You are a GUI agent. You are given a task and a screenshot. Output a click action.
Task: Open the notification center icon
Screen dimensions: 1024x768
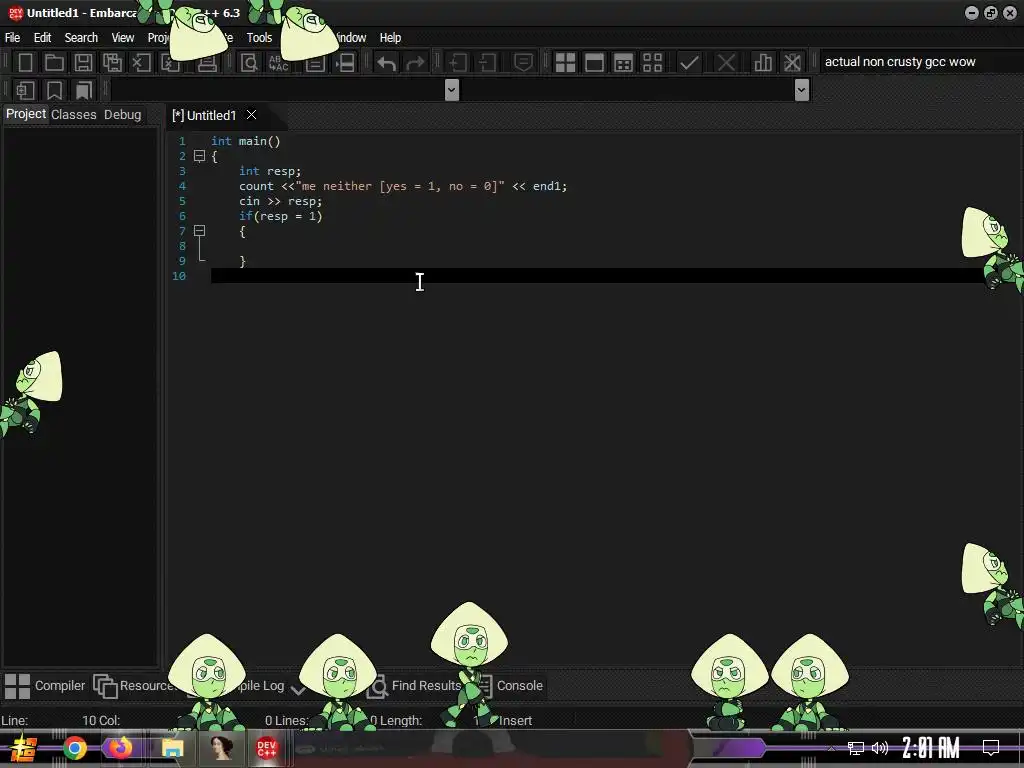point(991,747)
